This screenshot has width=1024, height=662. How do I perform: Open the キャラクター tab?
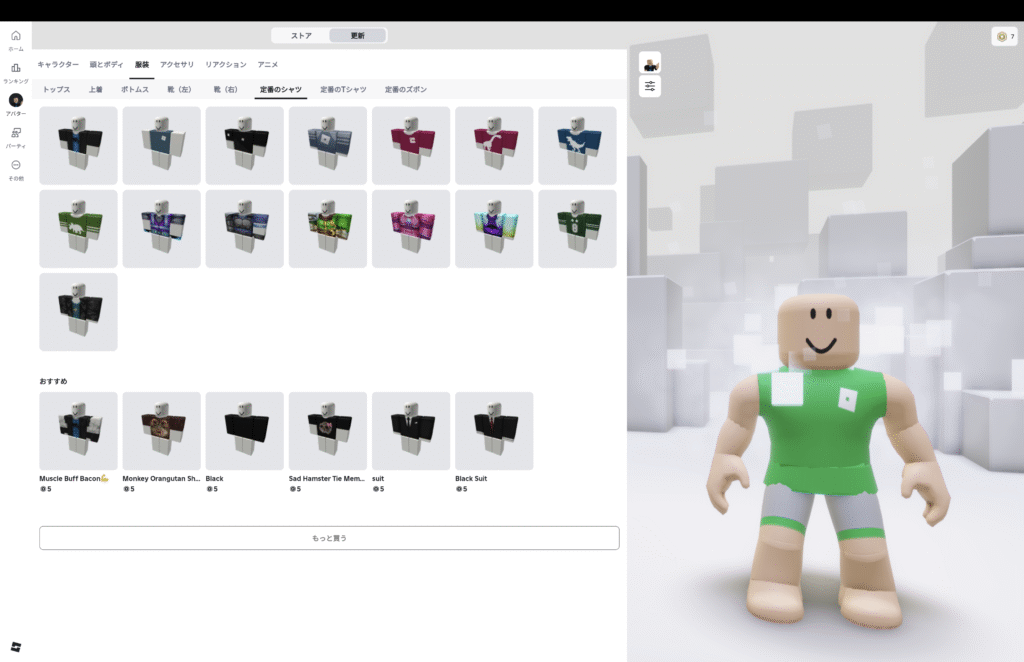58,64
